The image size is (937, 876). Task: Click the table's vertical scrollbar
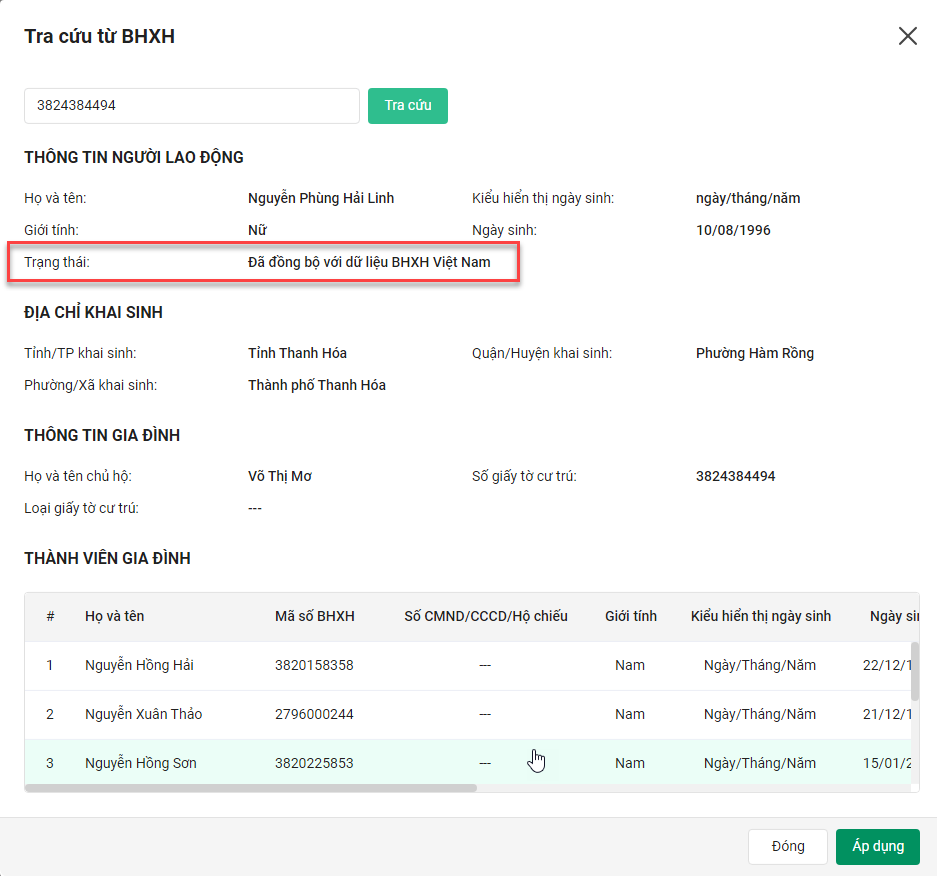click(914, 671)
